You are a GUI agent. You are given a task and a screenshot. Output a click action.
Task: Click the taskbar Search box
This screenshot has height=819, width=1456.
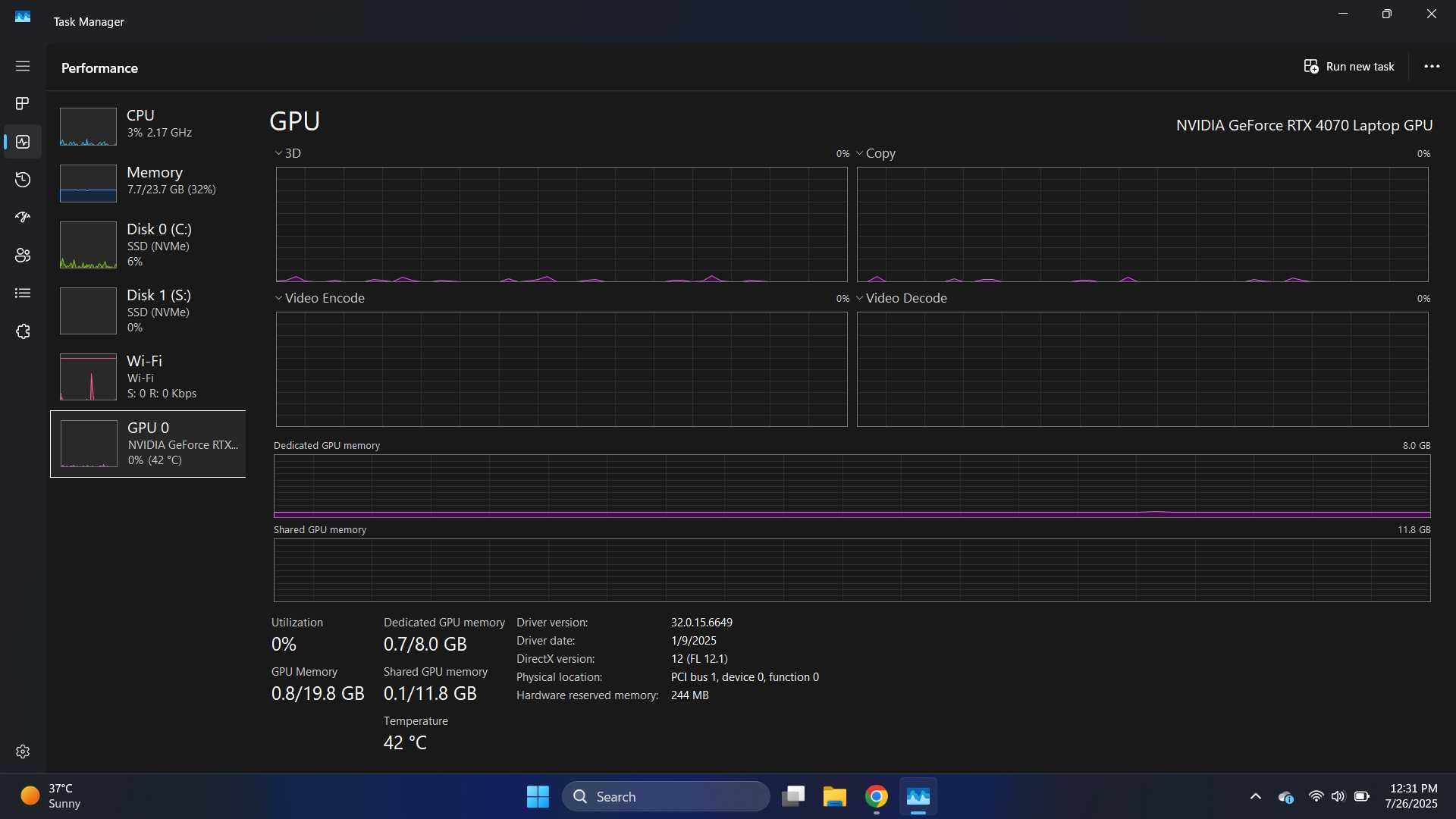click(x=666, y=796)
